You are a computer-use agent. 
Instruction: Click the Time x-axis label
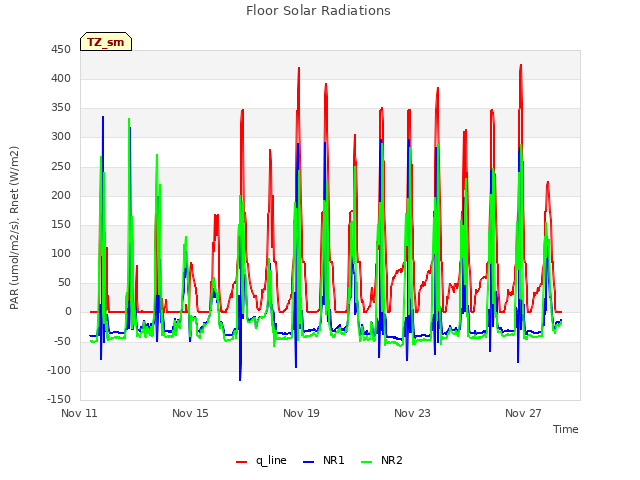tap(566, 429)
